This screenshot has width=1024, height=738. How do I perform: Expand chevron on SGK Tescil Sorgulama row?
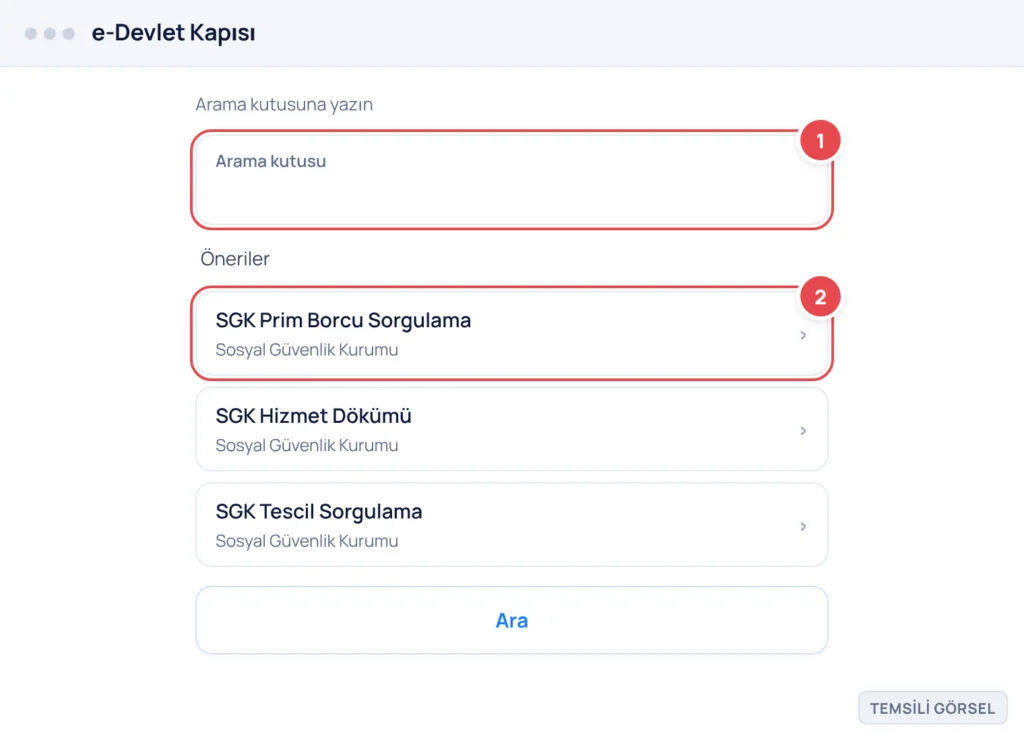pyautogui.click(x=803, y=526)
